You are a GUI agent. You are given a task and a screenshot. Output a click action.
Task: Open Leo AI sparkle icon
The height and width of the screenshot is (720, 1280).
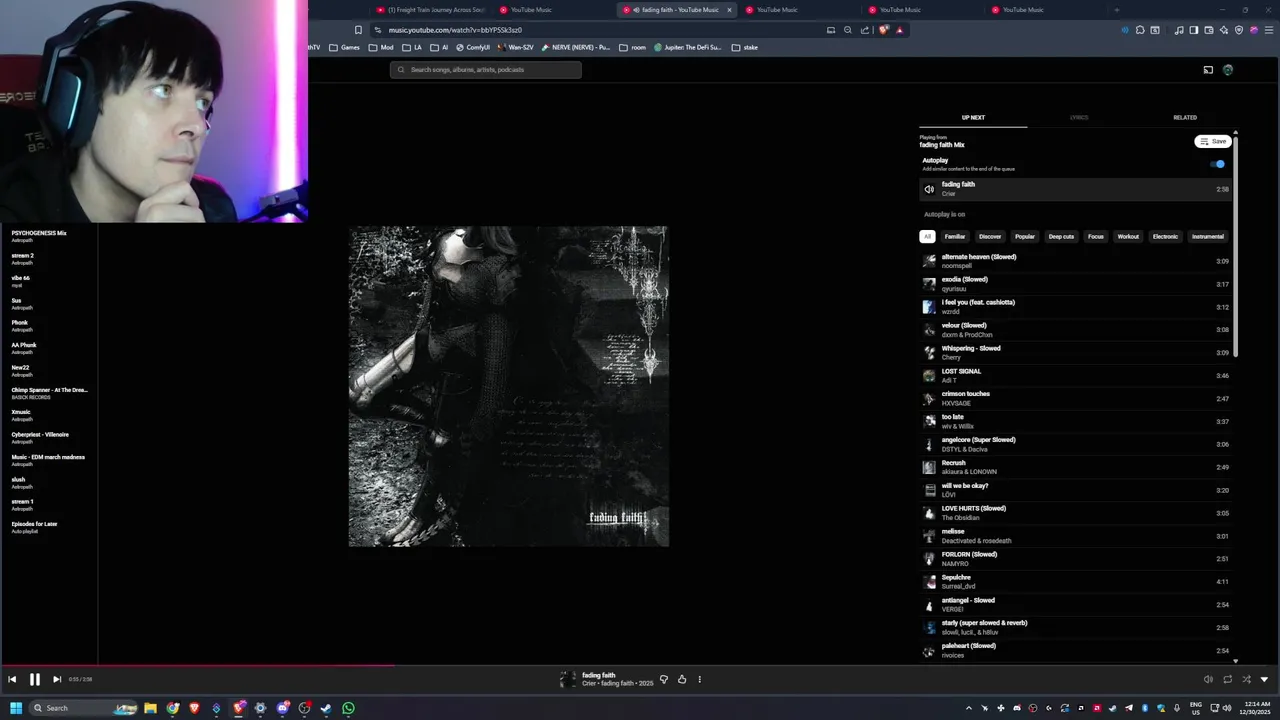1224,30
